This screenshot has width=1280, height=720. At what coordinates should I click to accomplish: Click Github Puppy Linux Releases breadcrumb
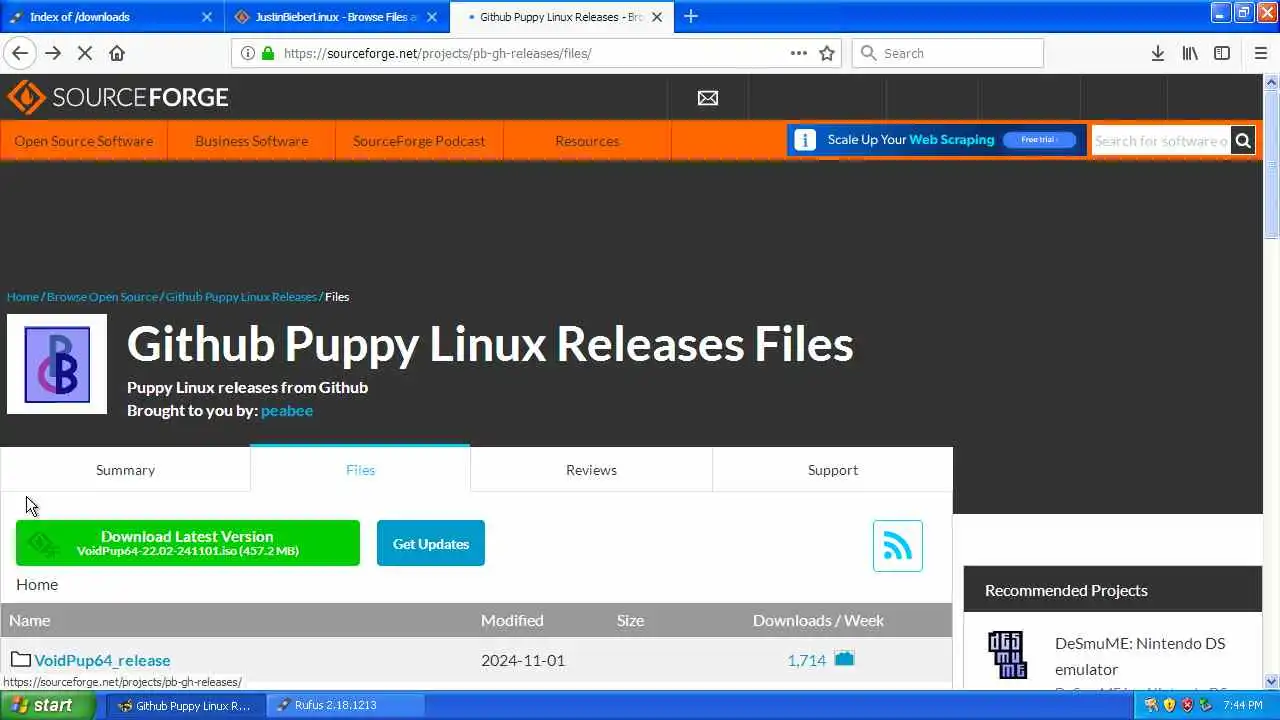click(241, 297)
